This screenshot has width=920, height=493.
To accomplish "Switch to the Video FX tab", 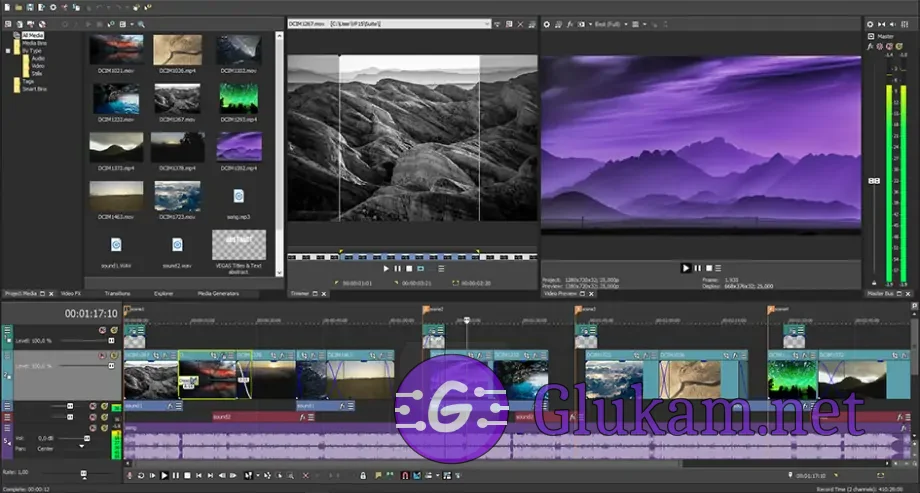I will point(70,294).
